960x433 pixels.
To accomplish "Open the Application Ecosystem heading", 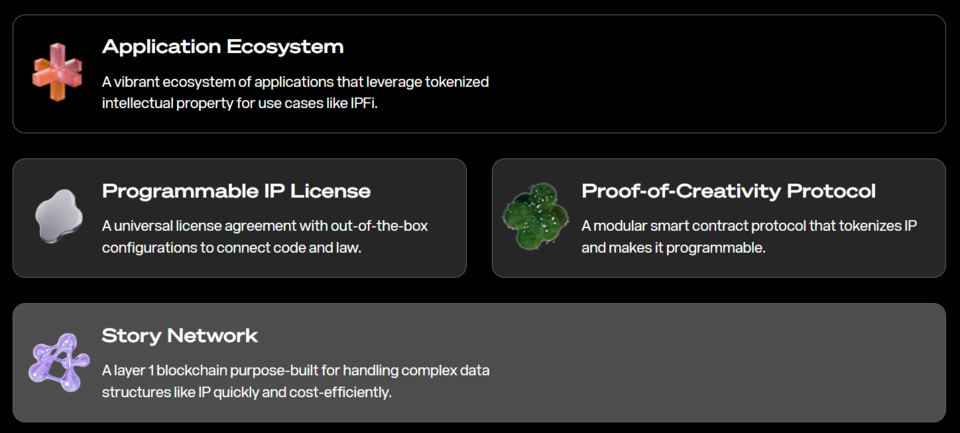I will click(222, 46).
